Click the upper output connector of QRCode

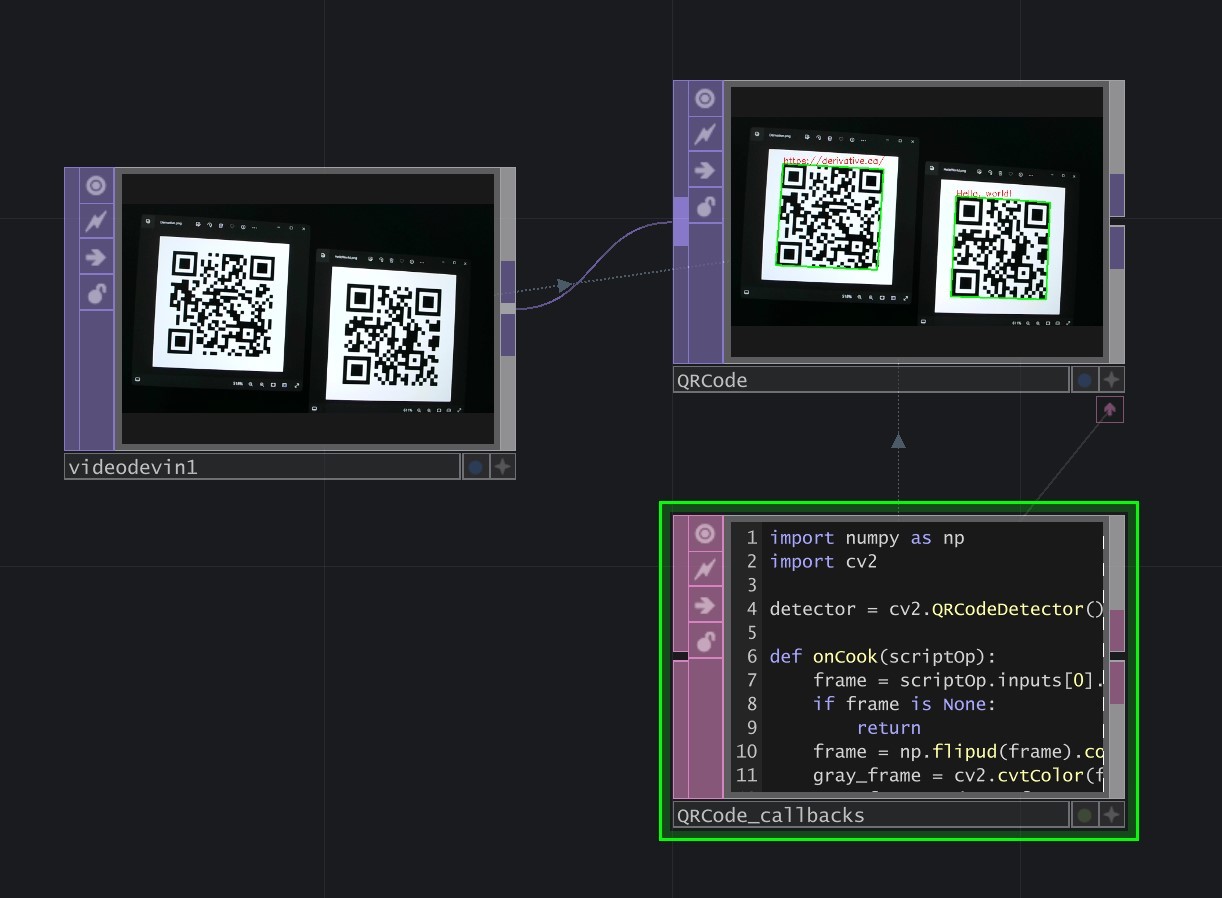[1117, 195]
